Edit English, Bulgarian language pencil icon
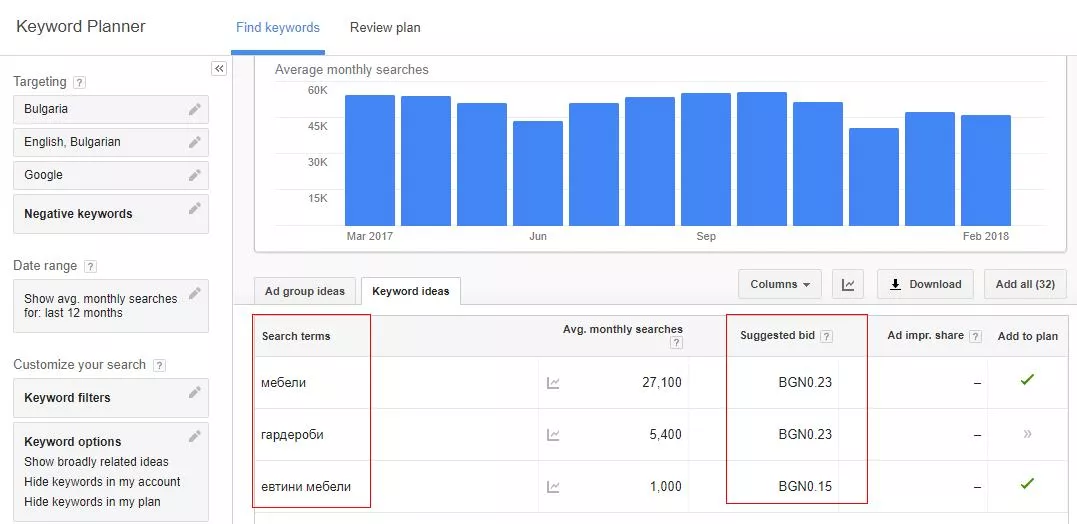This screenshot has width=1077, height=524. coord(195,142)
